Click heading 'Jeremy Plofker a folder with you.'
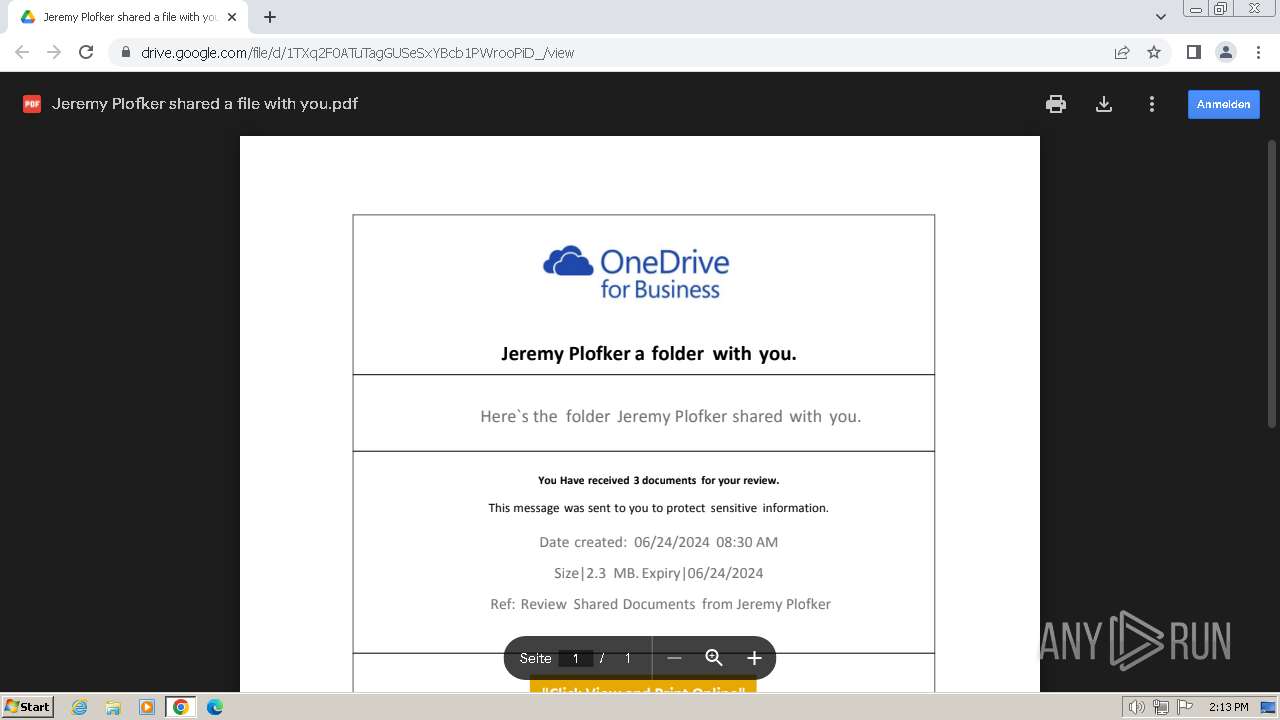The height and width of the screenshot is (720, 1280). coord(648,353)
